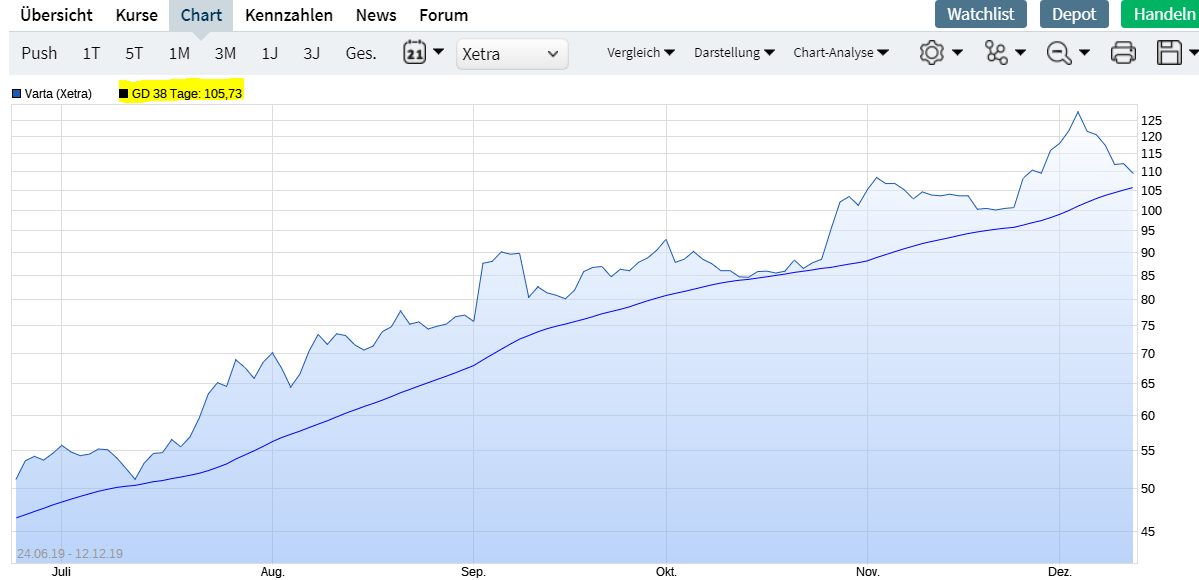Image resolution: width=1199 pixels, height=580 pixels.
Task: Switch to the Kennzahlen tab
Action: tap(289, 15)
